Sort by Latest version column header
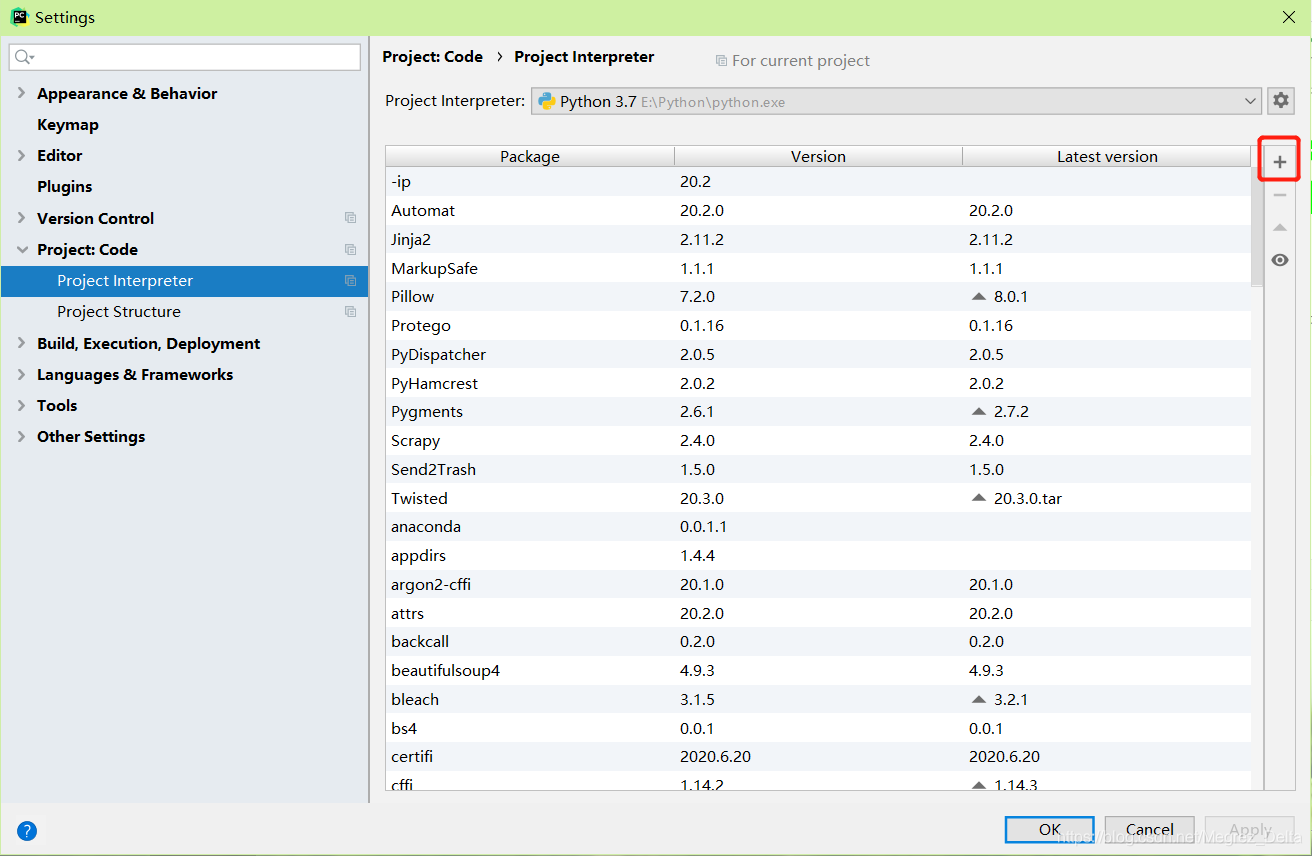1312x856 pixels. click(1107, 156)
